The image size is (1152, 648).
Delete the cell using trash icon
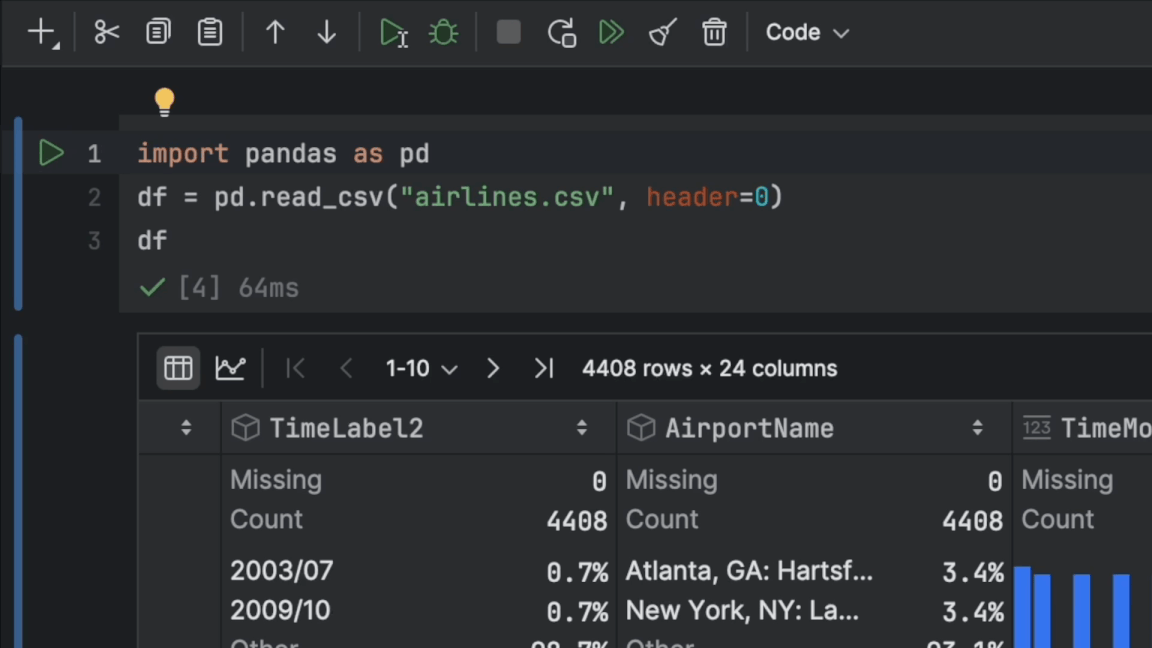(714, 32)
